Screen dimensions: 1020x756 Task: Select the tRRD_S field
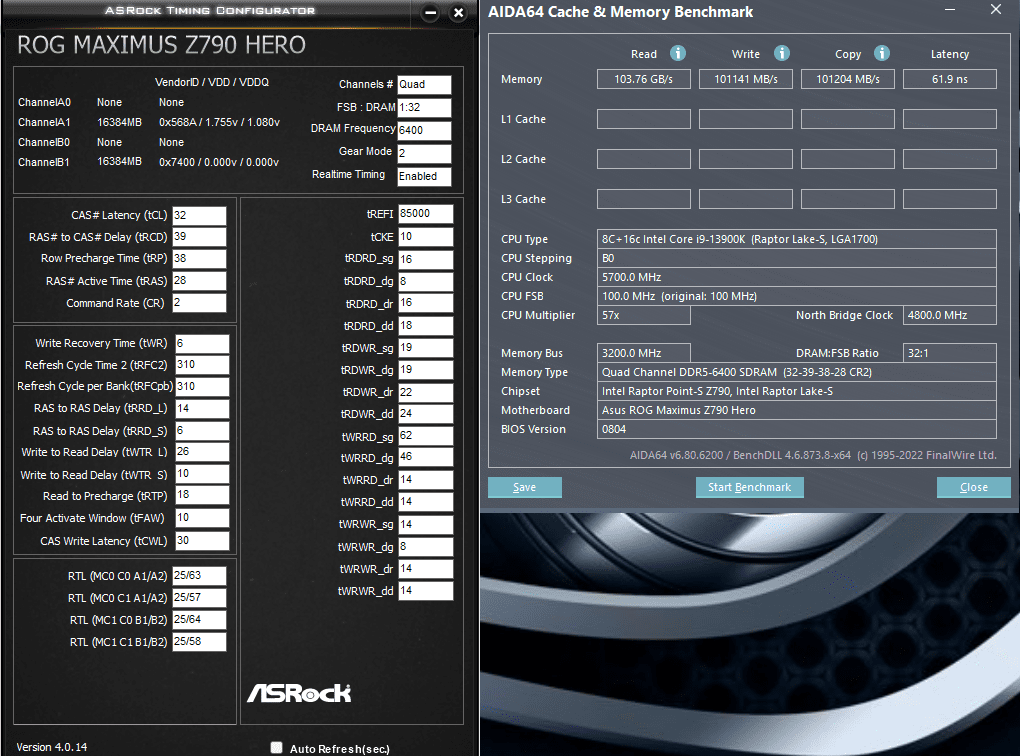click(x=202, y=431)
